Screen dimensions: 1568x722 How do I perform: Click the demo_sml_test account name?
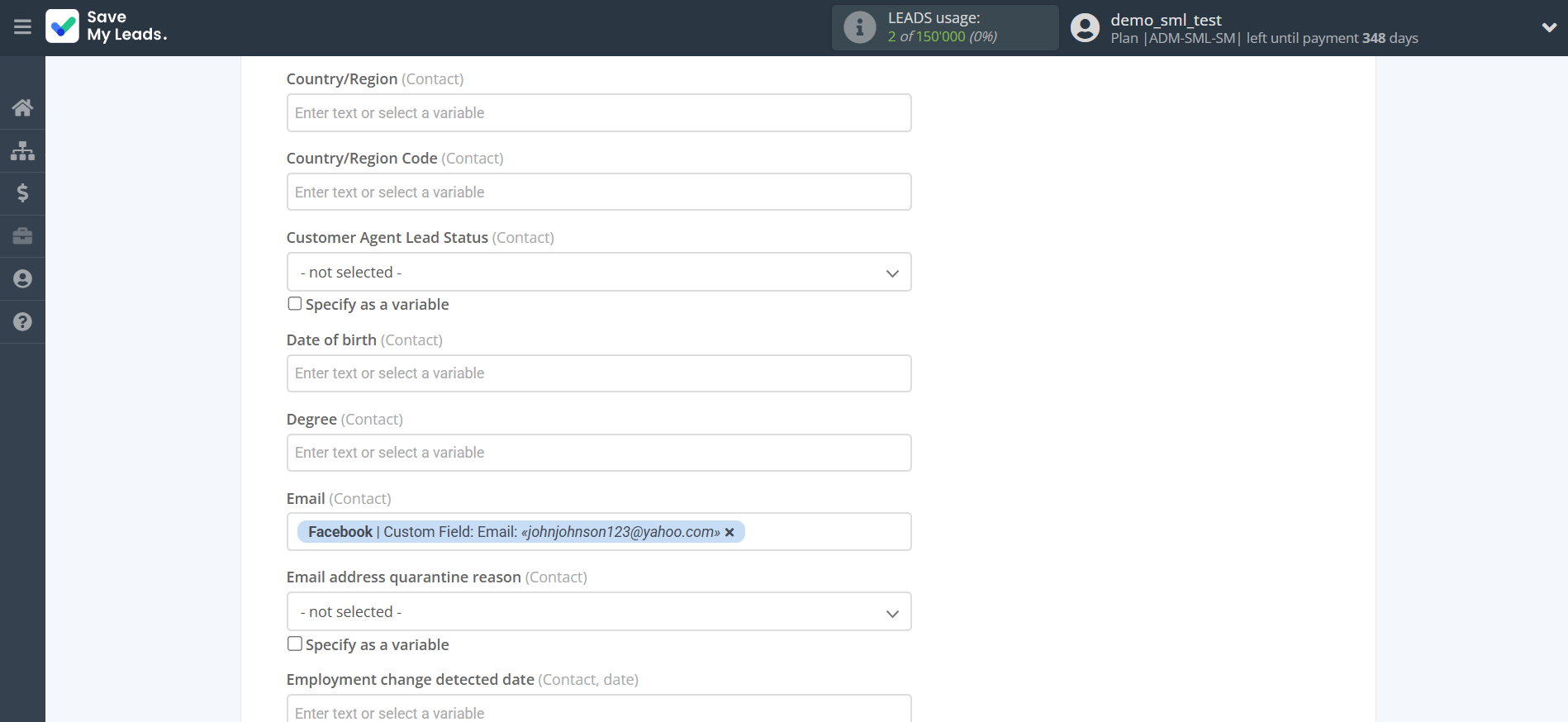tap(1165, 20)
